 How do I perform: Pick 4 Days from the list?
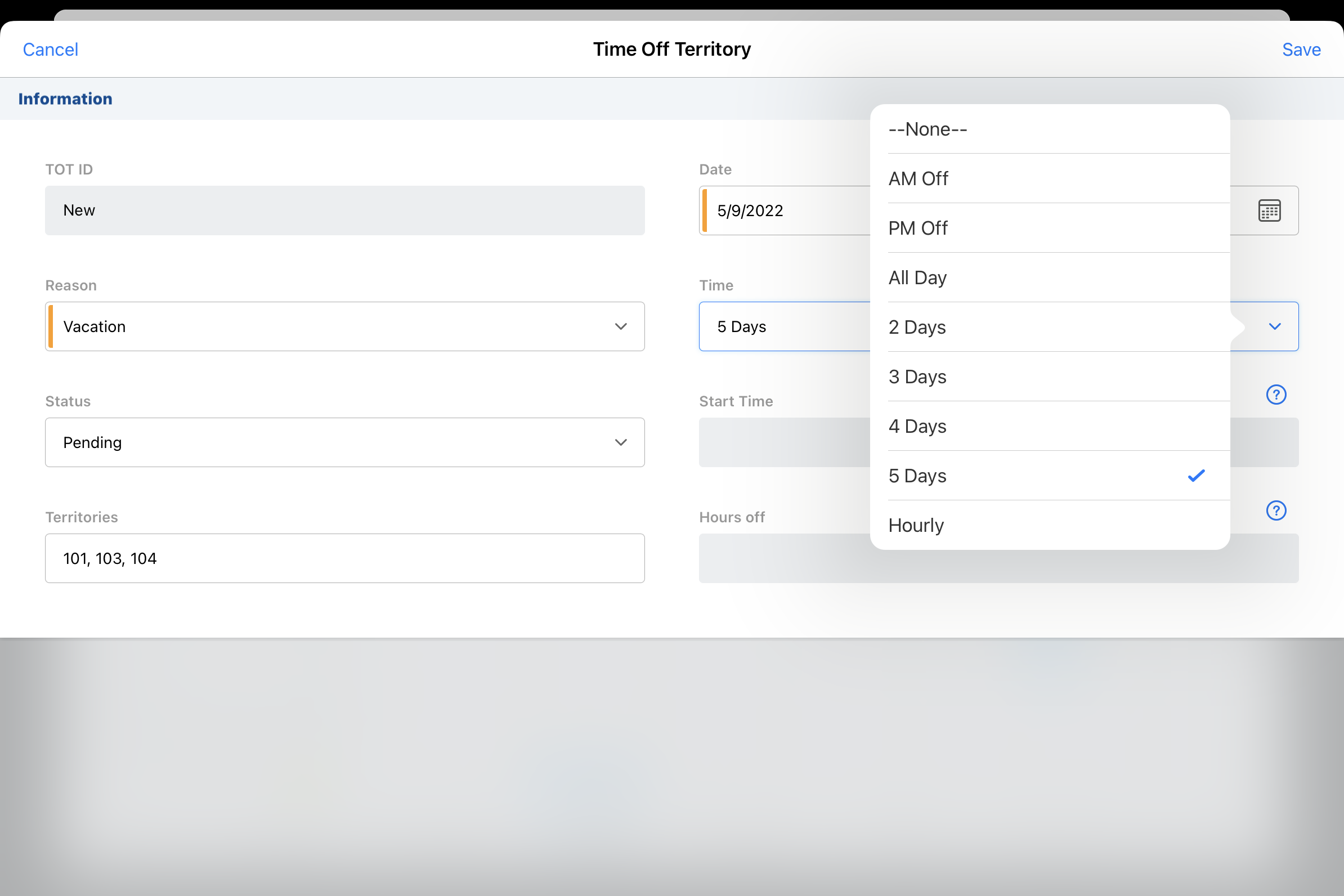(x=1049, y=426)
